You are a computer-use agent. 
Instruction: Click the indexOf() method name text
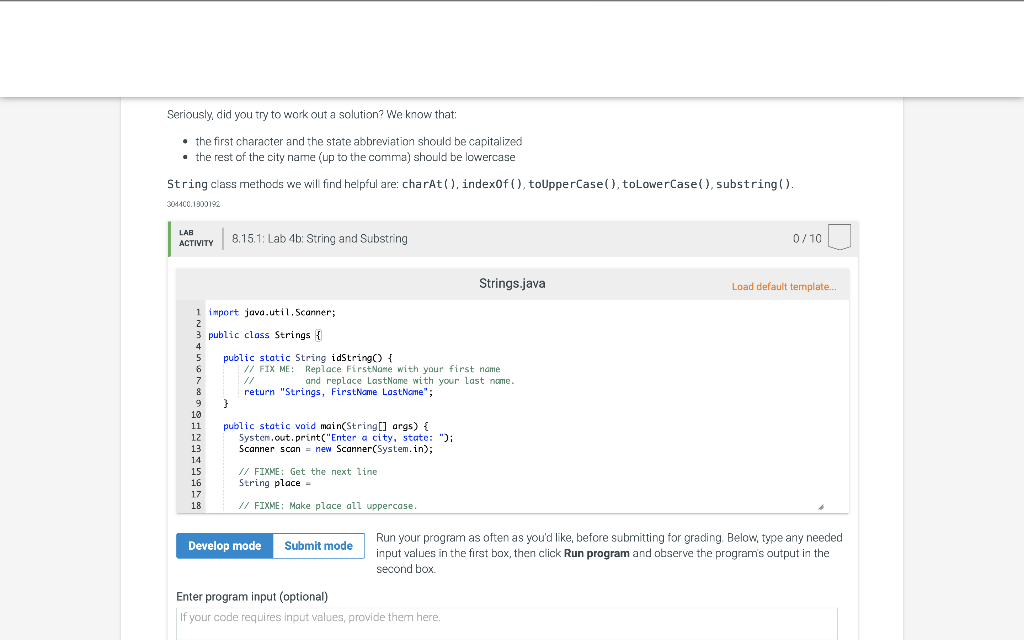tap(492, 184)
